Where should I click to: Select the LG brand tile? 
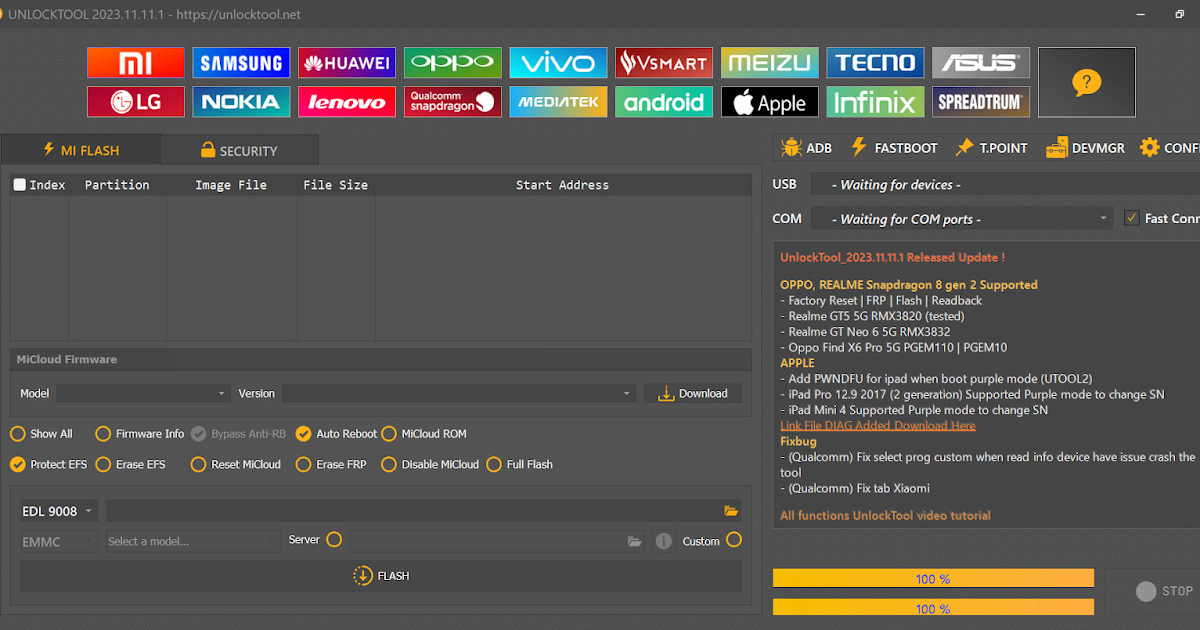[x=135, y=102]
